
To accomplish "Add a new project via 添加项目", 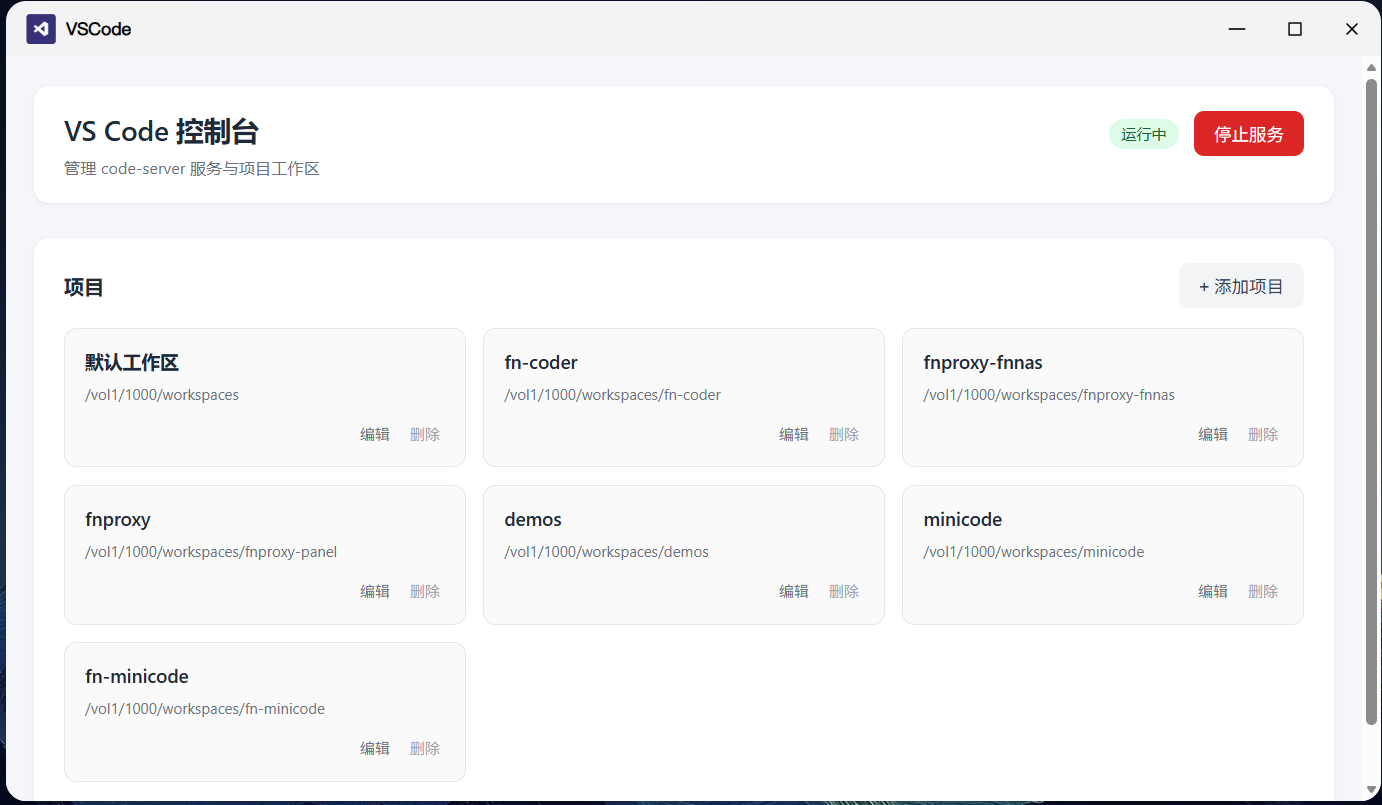I will pos(1241,286).
